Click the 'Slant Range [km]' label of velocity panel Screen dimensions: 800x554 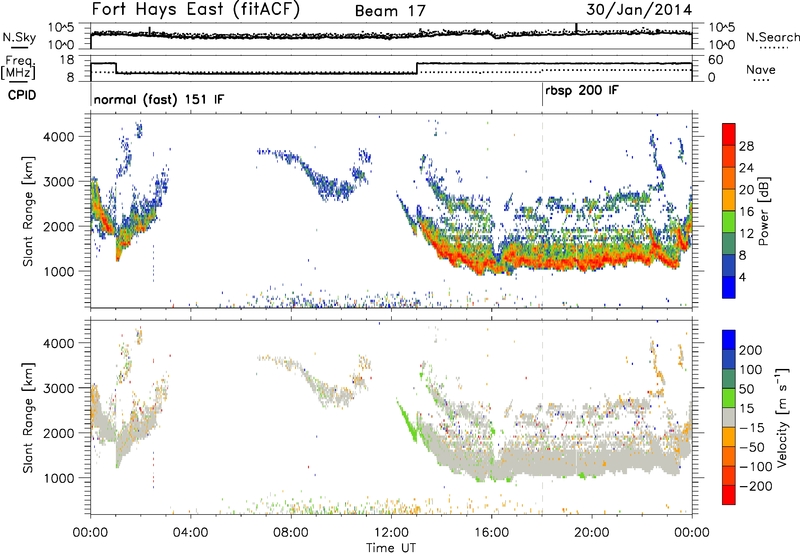click(28, 418)
